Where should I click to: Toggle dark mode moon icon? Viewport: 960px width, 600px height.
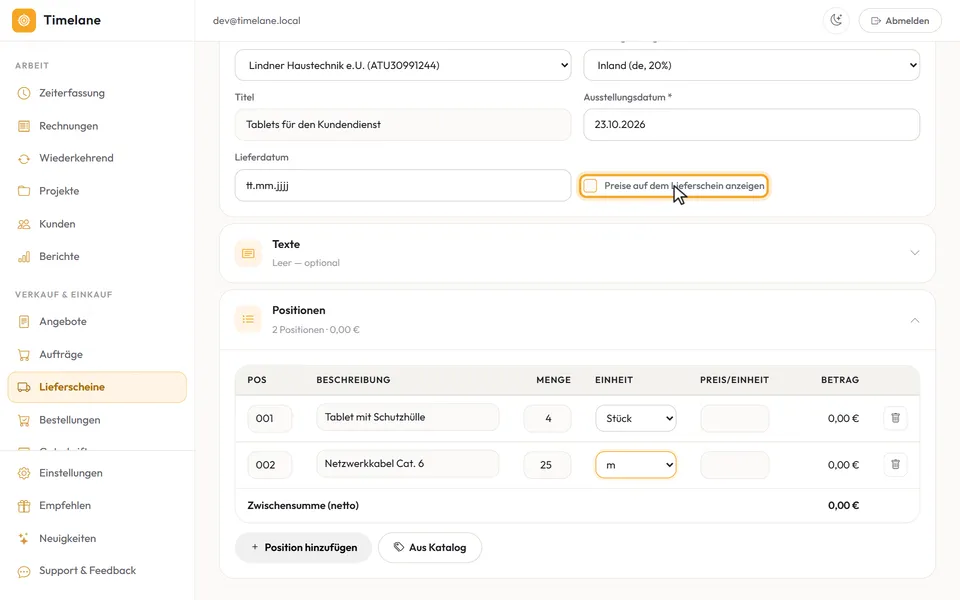tap(836, 20)
